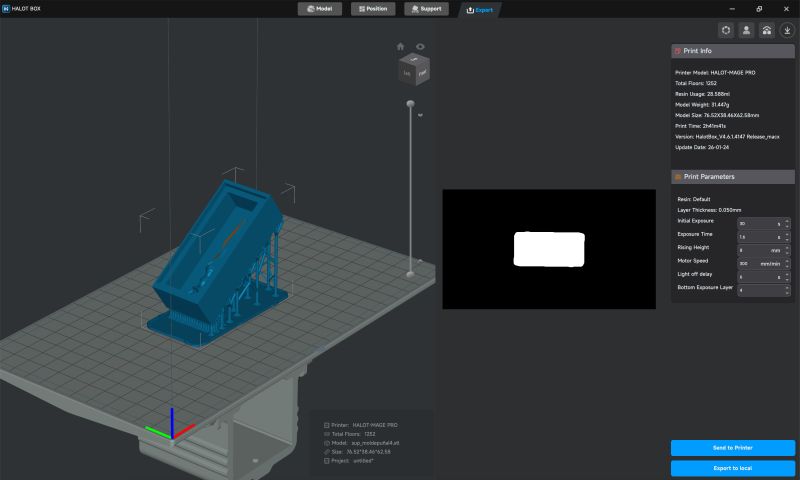Click the Model Size dimensions text in Print Info
Screen dimensions: 800x480
click(x=717, y=115)
